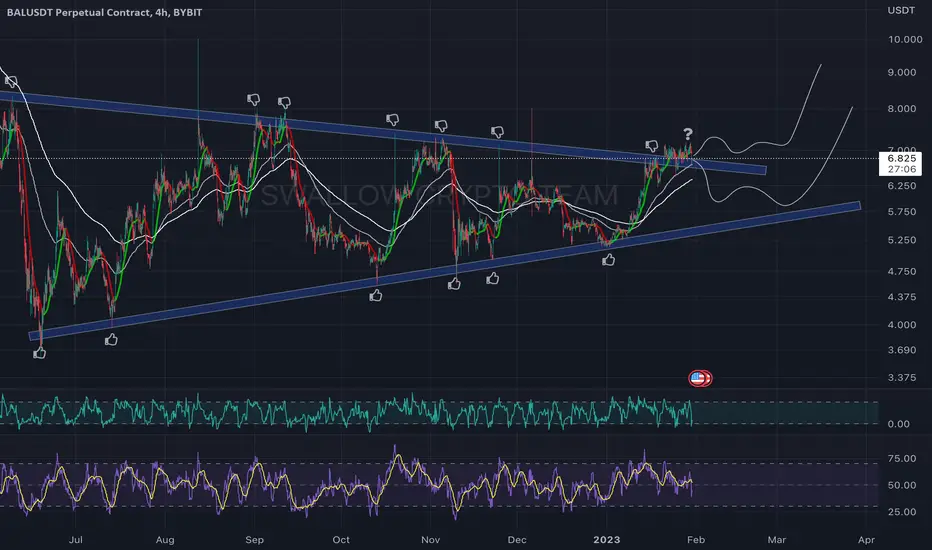The height and width of the screenshot is (550, 932).
Task: Click the 25.00 RSI scale label
Action: (902, 511)
